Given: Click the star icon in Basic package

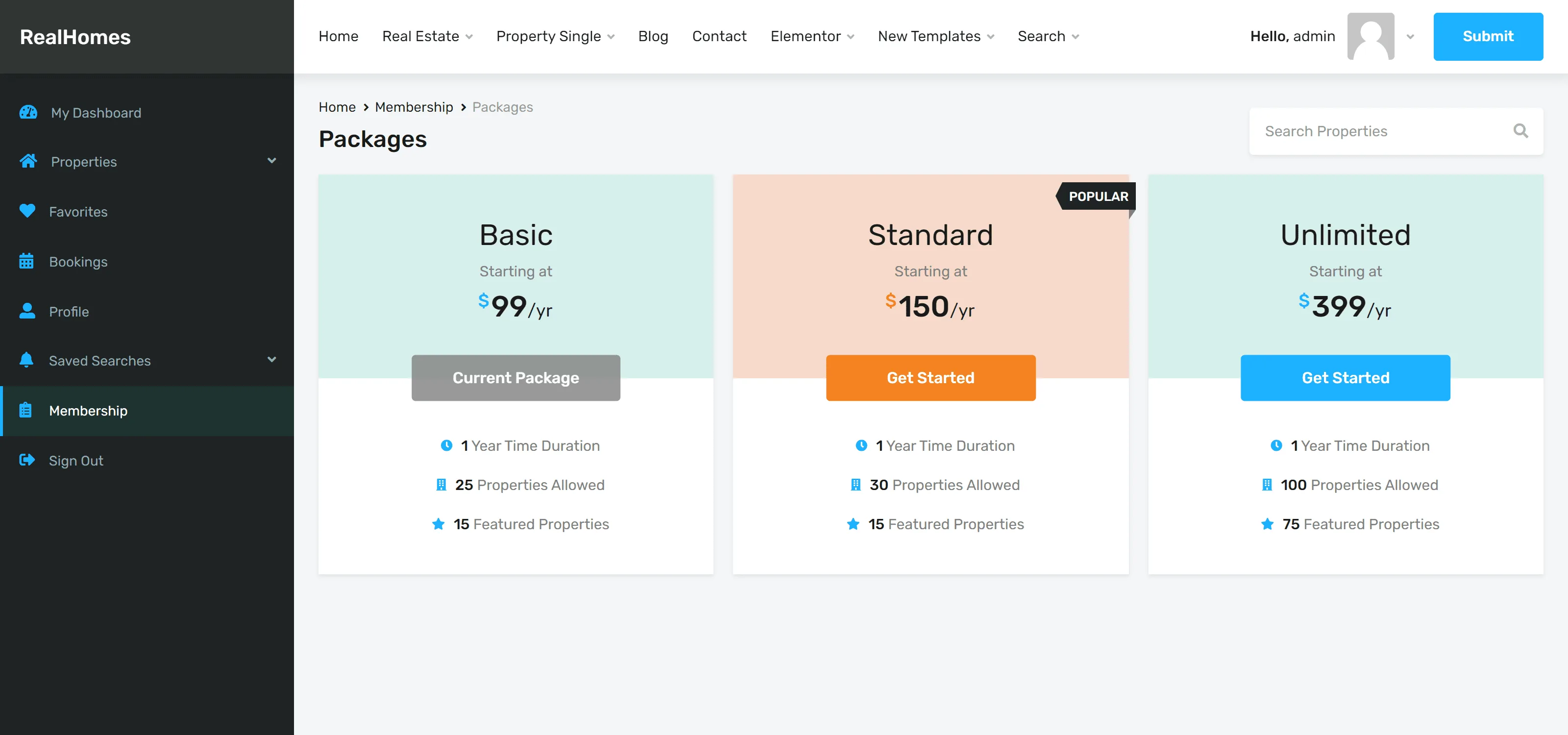Looking at the screenshot, I should coord(438,524).
